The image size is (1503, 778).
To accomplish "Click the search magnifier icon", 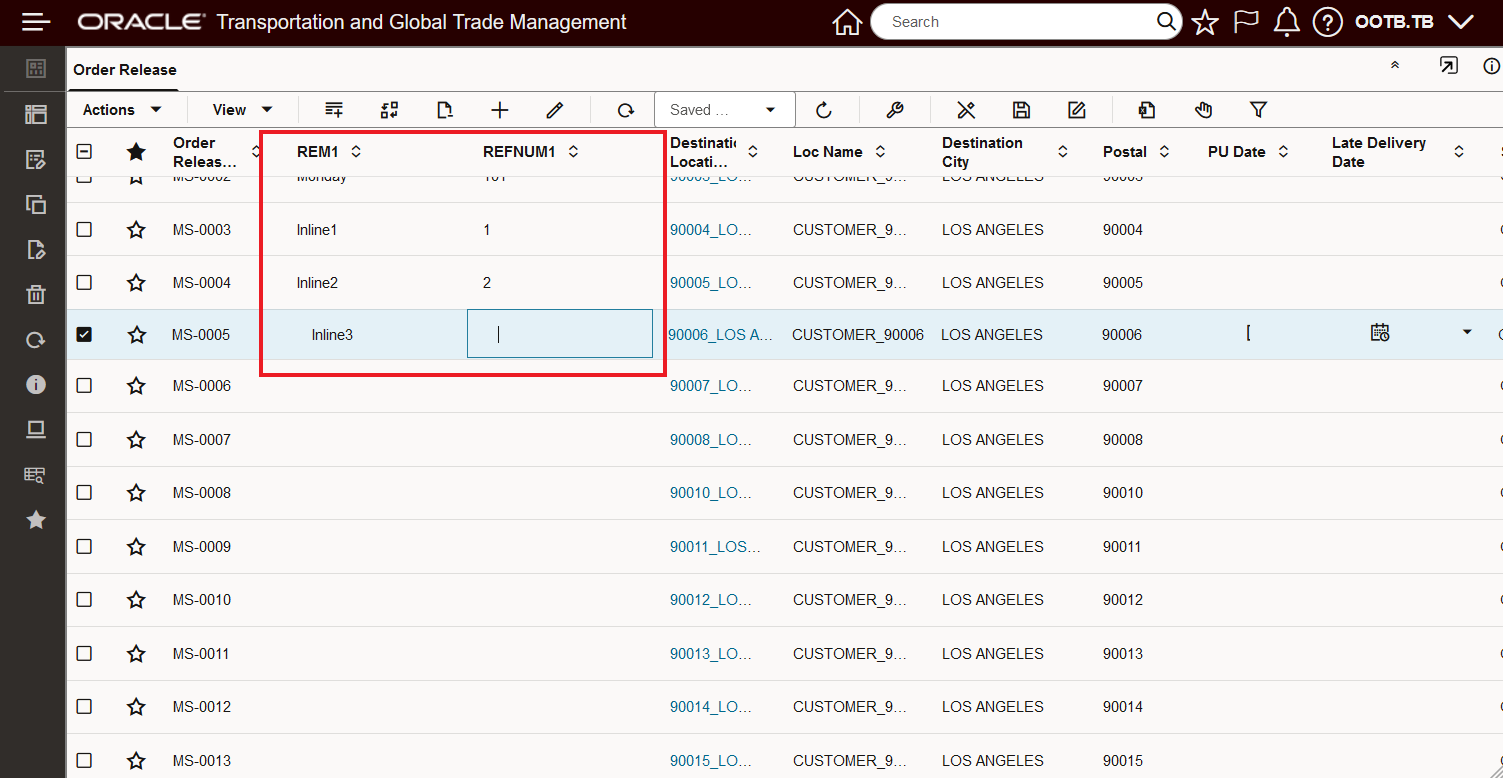I will coord(1166,21).
